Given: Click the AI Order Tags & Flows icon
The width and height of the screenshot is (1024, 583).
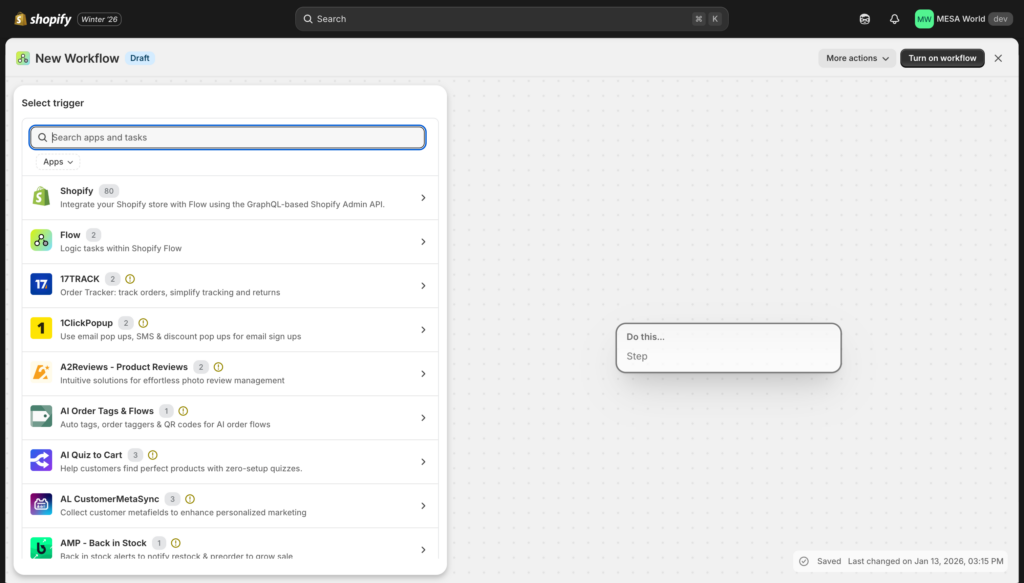Looking at the screenshot, I should tap(41, 416).
